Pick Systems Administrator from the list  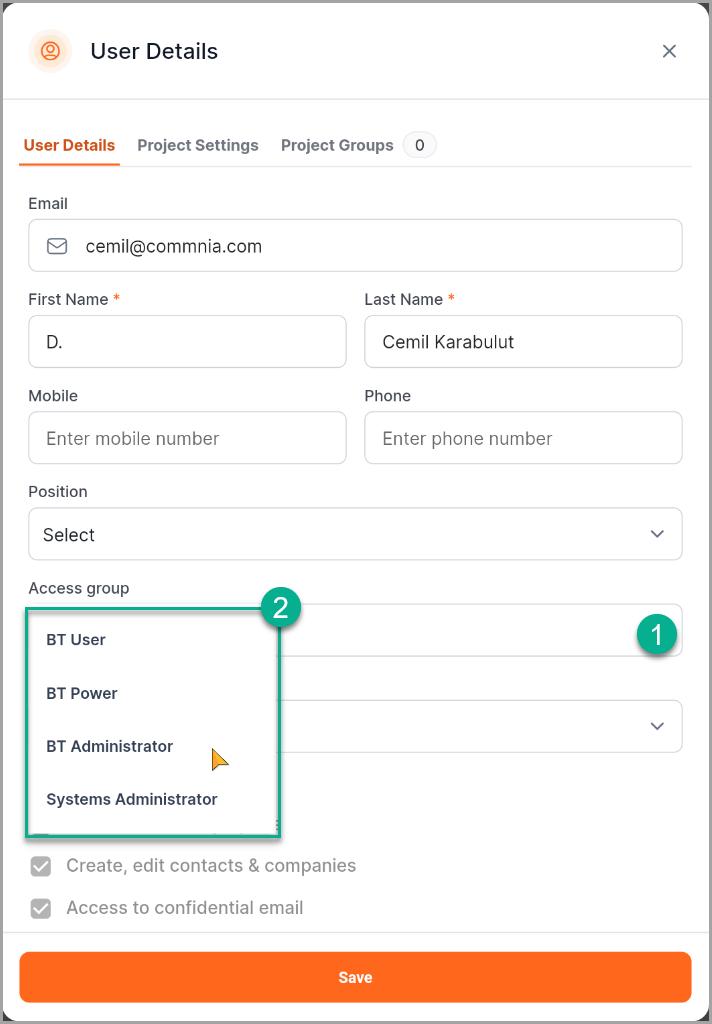click(132, 799)
